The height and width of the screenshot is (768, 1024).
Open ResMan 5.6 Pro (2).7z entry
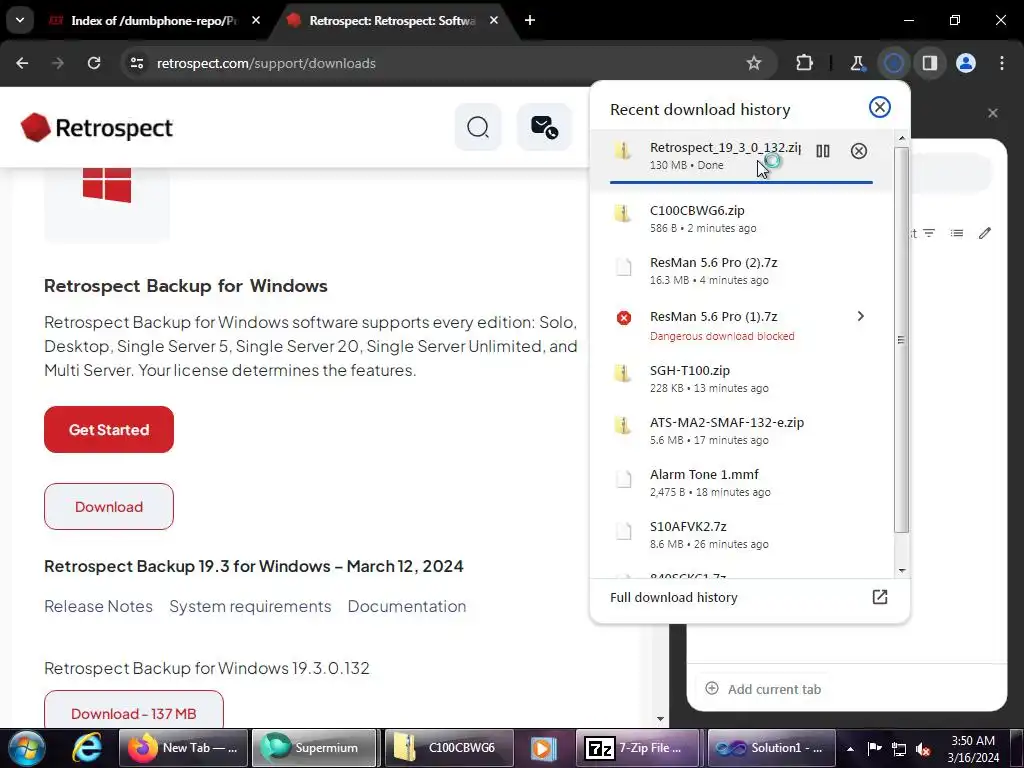point(741,271)
